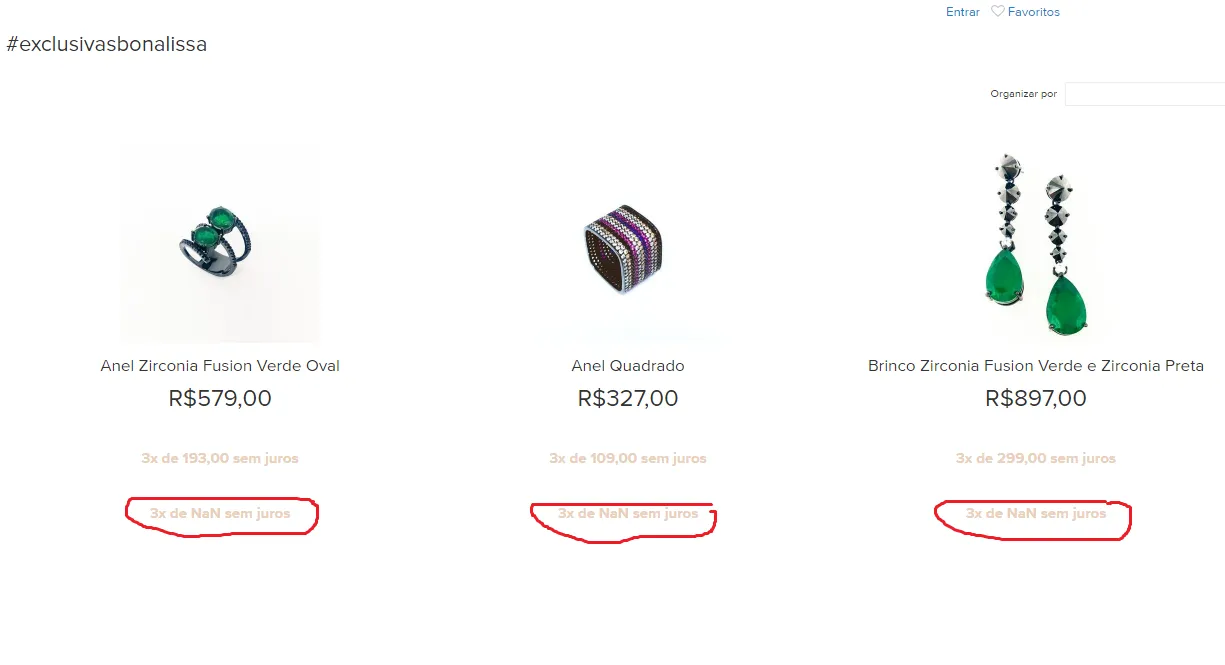Image resolution: width=1225 pixels, height=665 pixels.
Task: Click the Favoritos heart icon
Action: pos(997,12)
